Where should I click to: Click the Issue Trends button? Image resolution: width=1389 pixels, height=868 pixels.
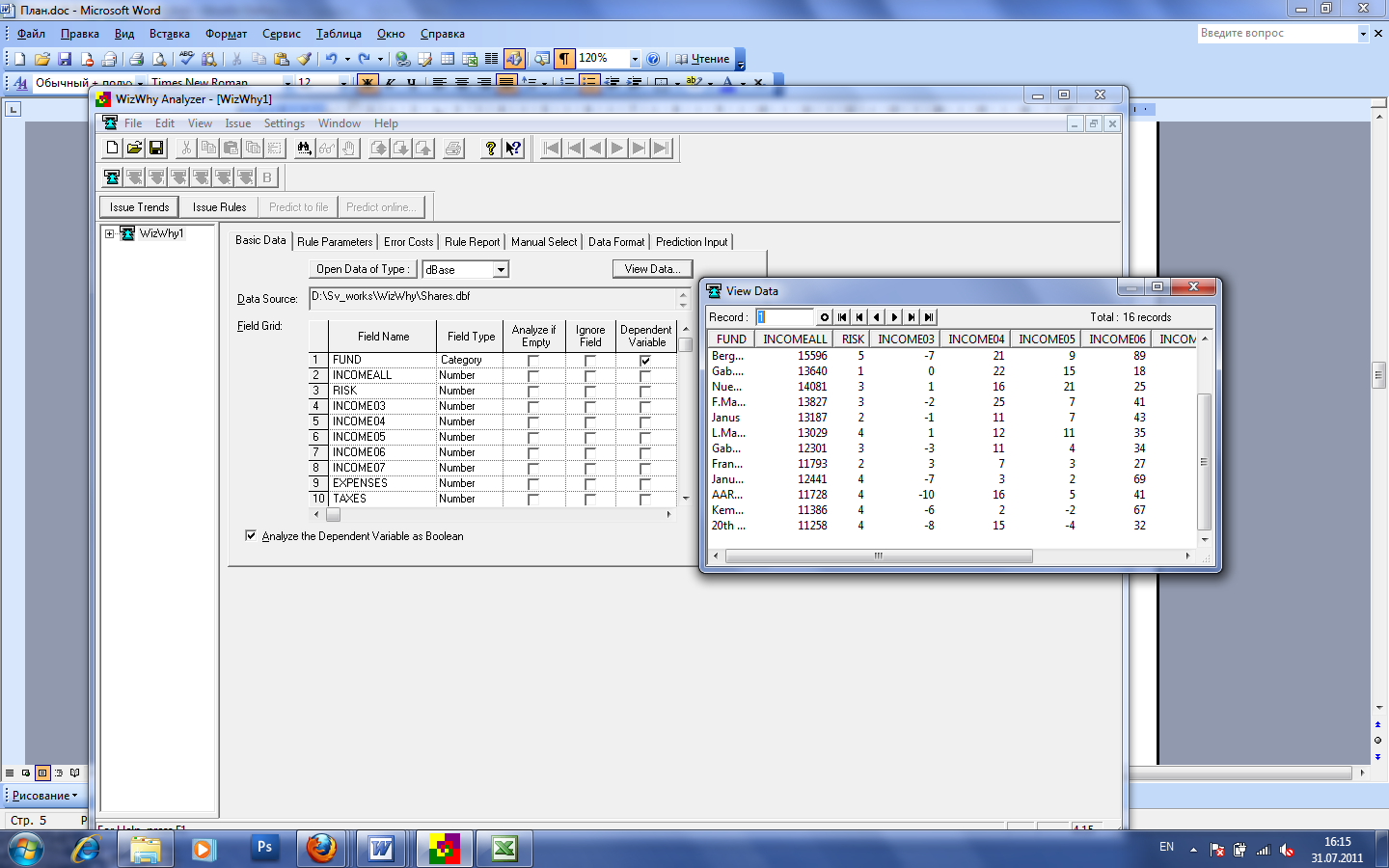click(139, 207)
